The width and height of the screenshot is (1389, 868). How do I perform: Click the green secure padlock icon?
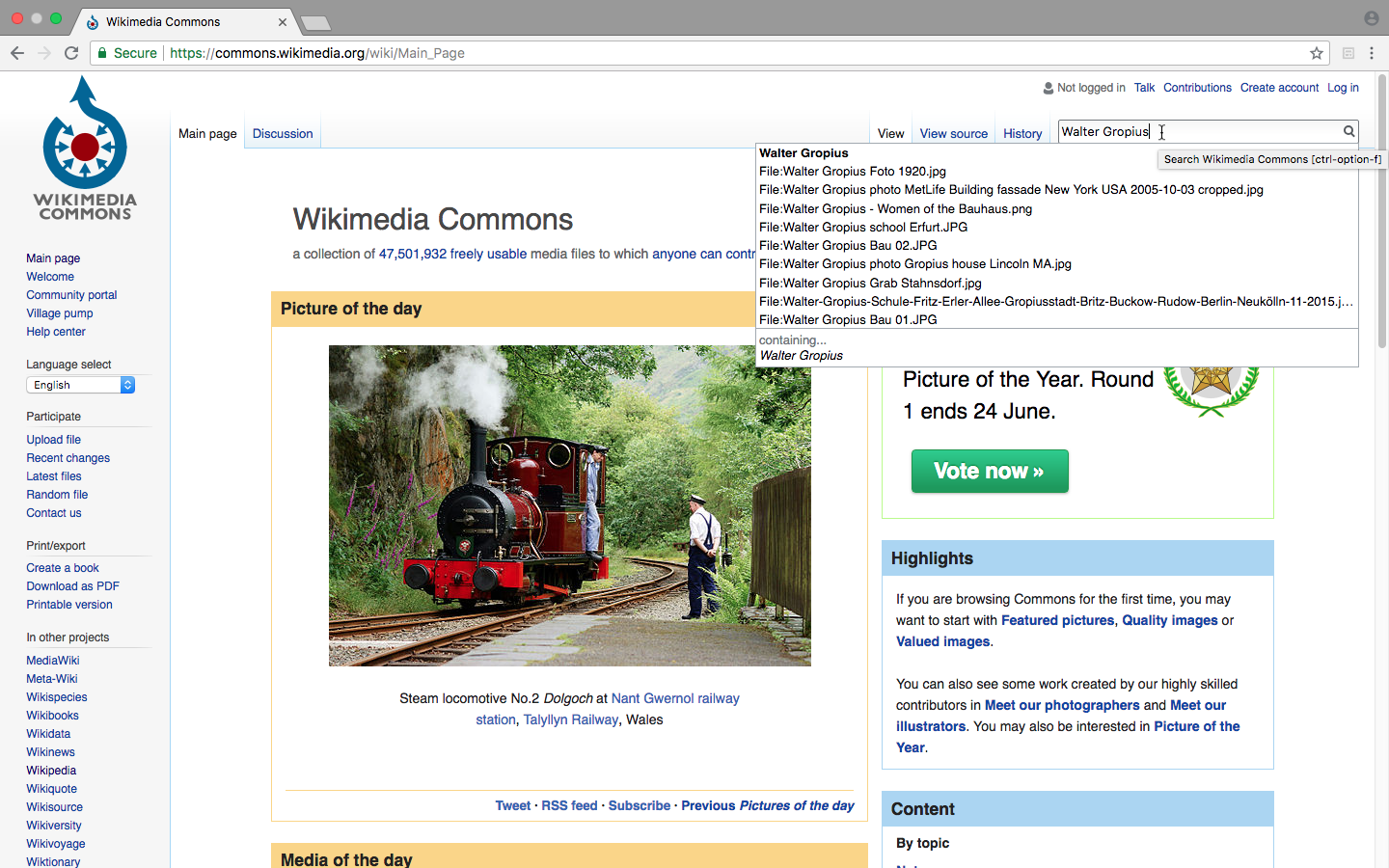click(x=102, y=53)
